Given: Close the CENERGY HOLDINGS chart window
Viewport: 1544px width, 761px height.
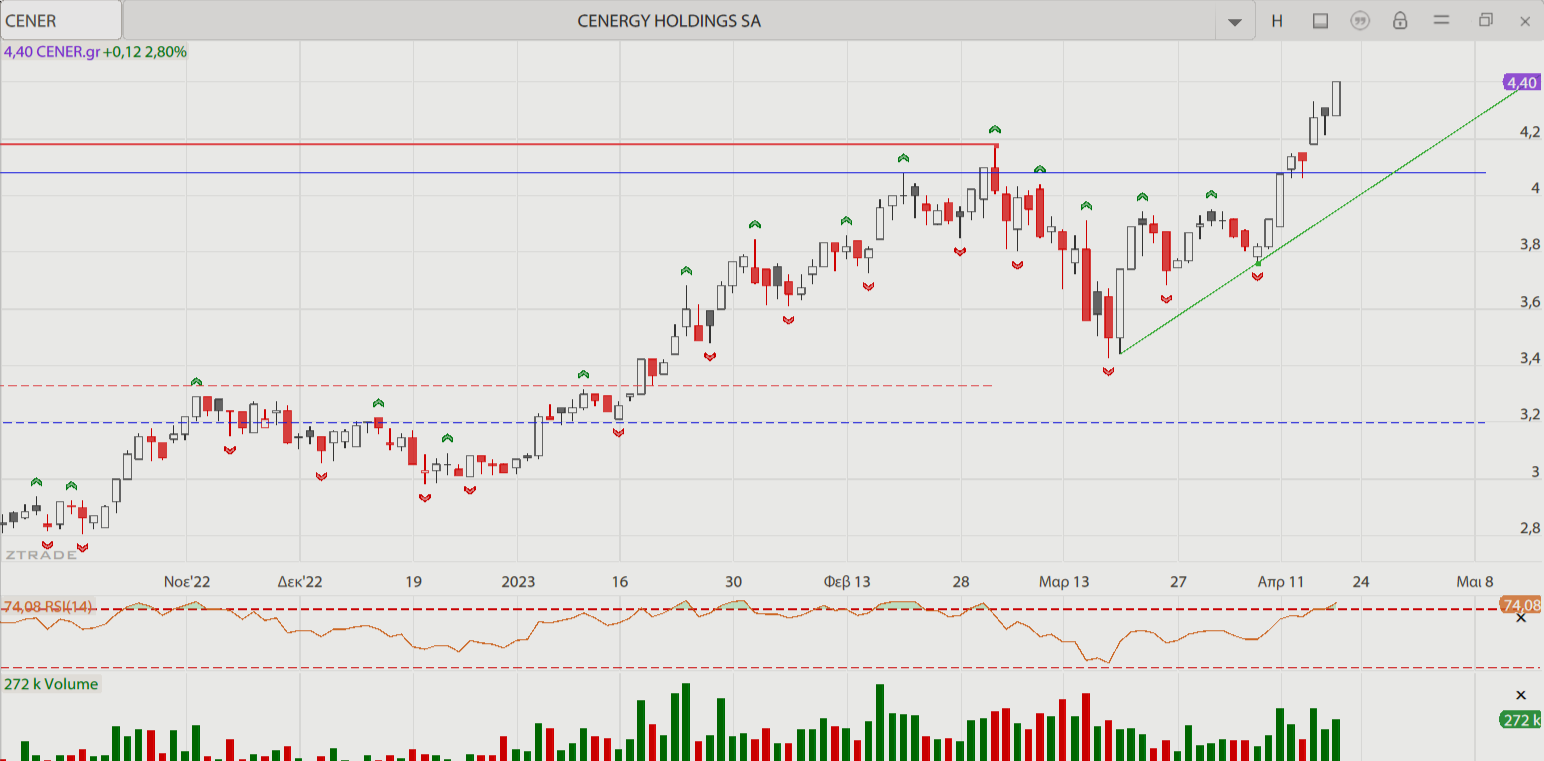Looking at the screenshot, I should pyautogui.click(x=1525, y=21).
